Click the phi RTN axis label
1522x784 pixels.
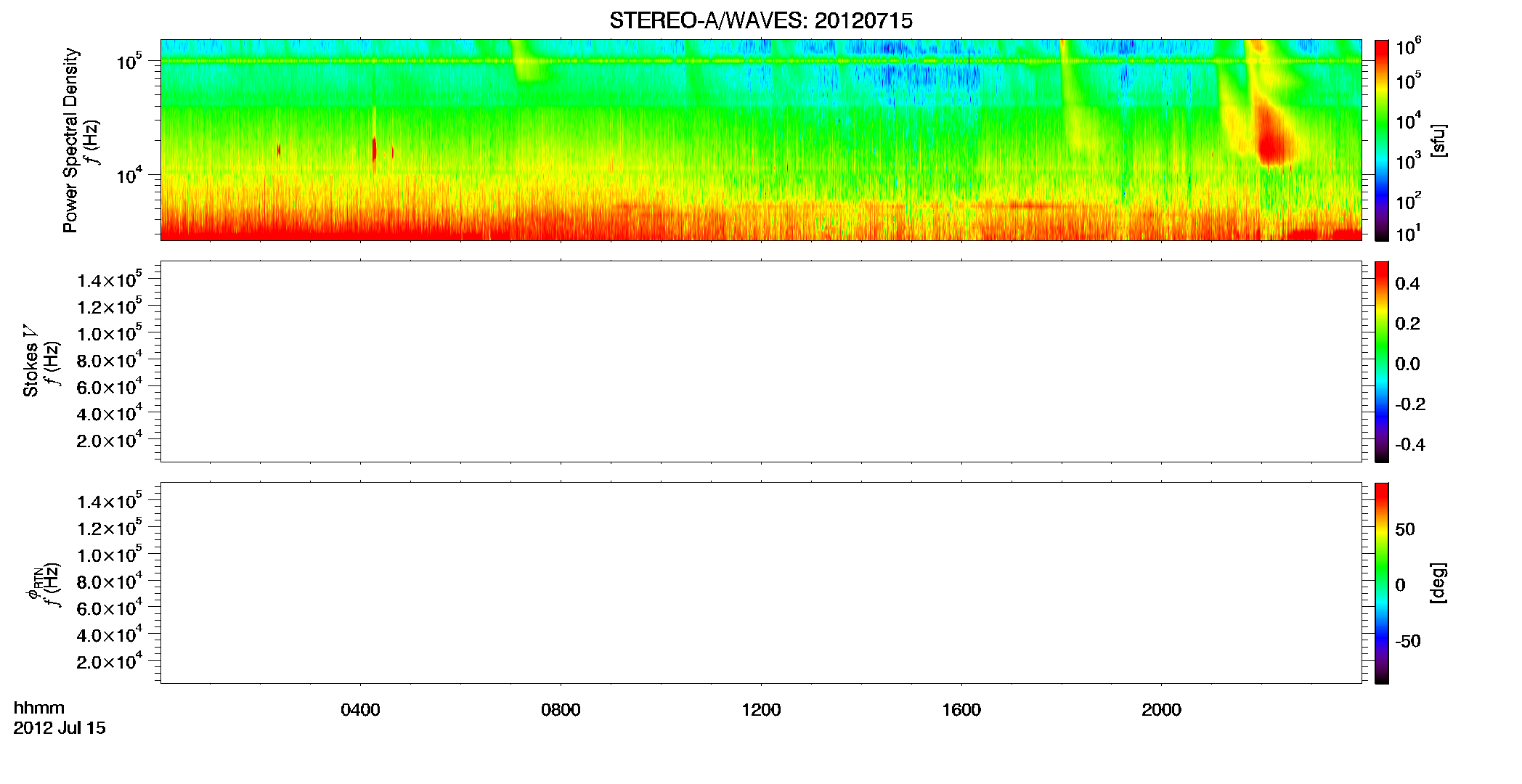33,584
